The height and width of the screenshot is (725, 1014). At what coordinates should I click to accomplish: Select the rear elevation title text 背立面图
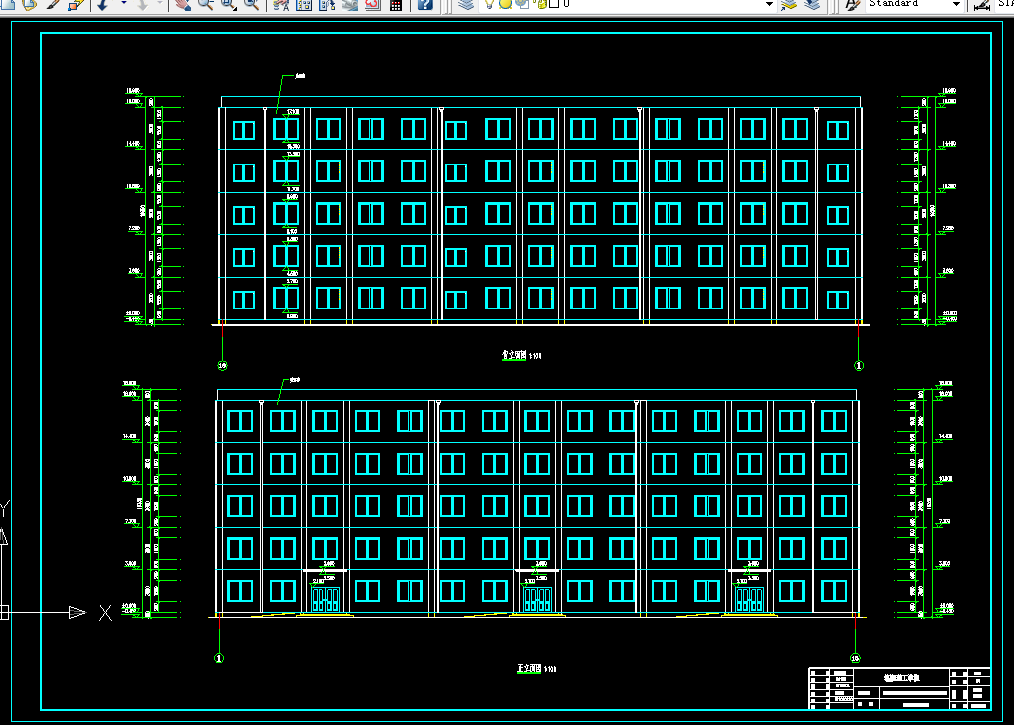(514, 355)
